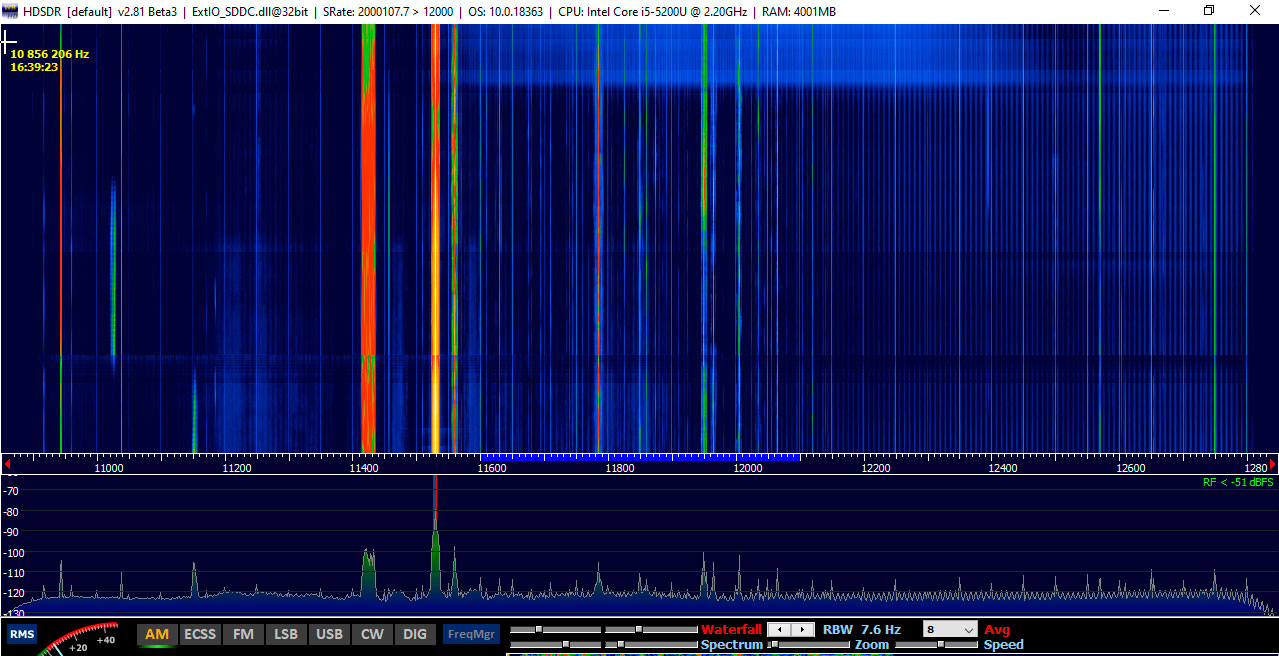Select USB sideband mode
The image size is (1279, 656).
tap(329, 634)
